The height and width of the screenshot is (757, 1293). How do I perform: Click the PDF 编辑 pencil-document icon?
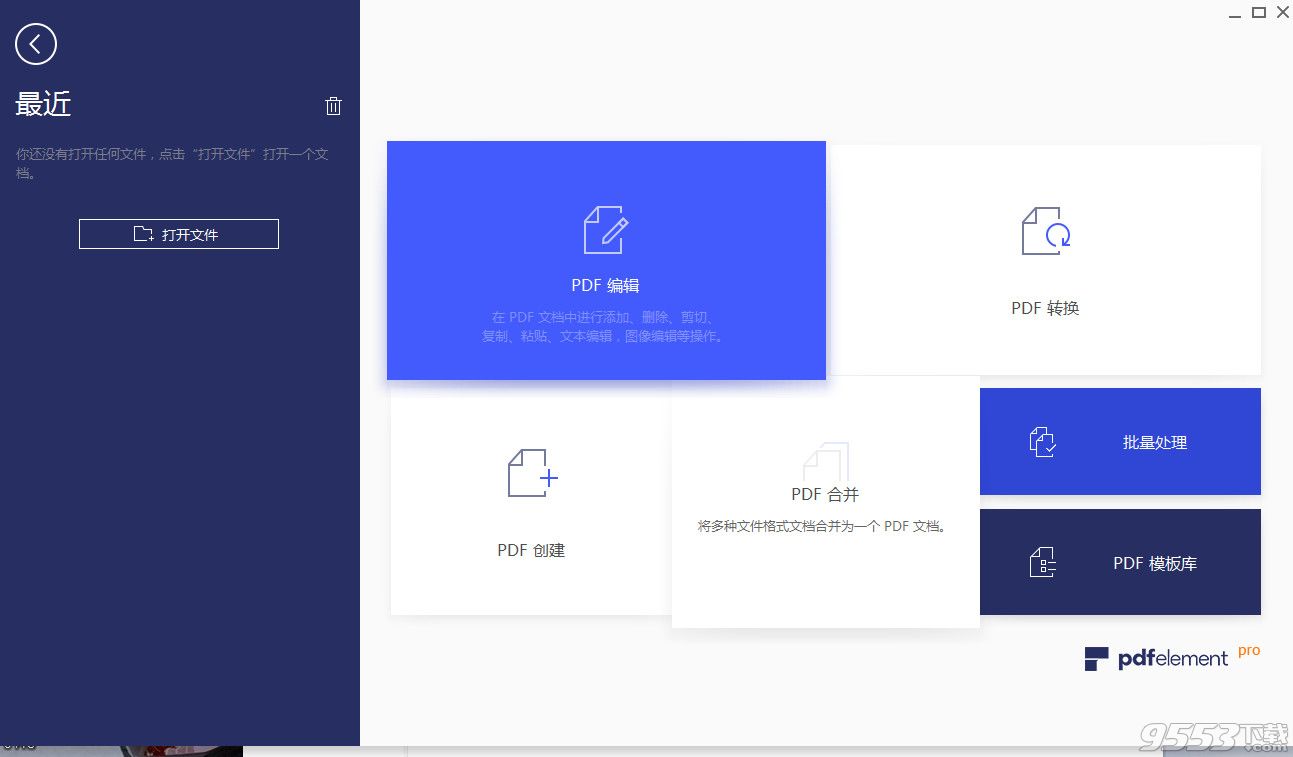click(x=606, y=229)
